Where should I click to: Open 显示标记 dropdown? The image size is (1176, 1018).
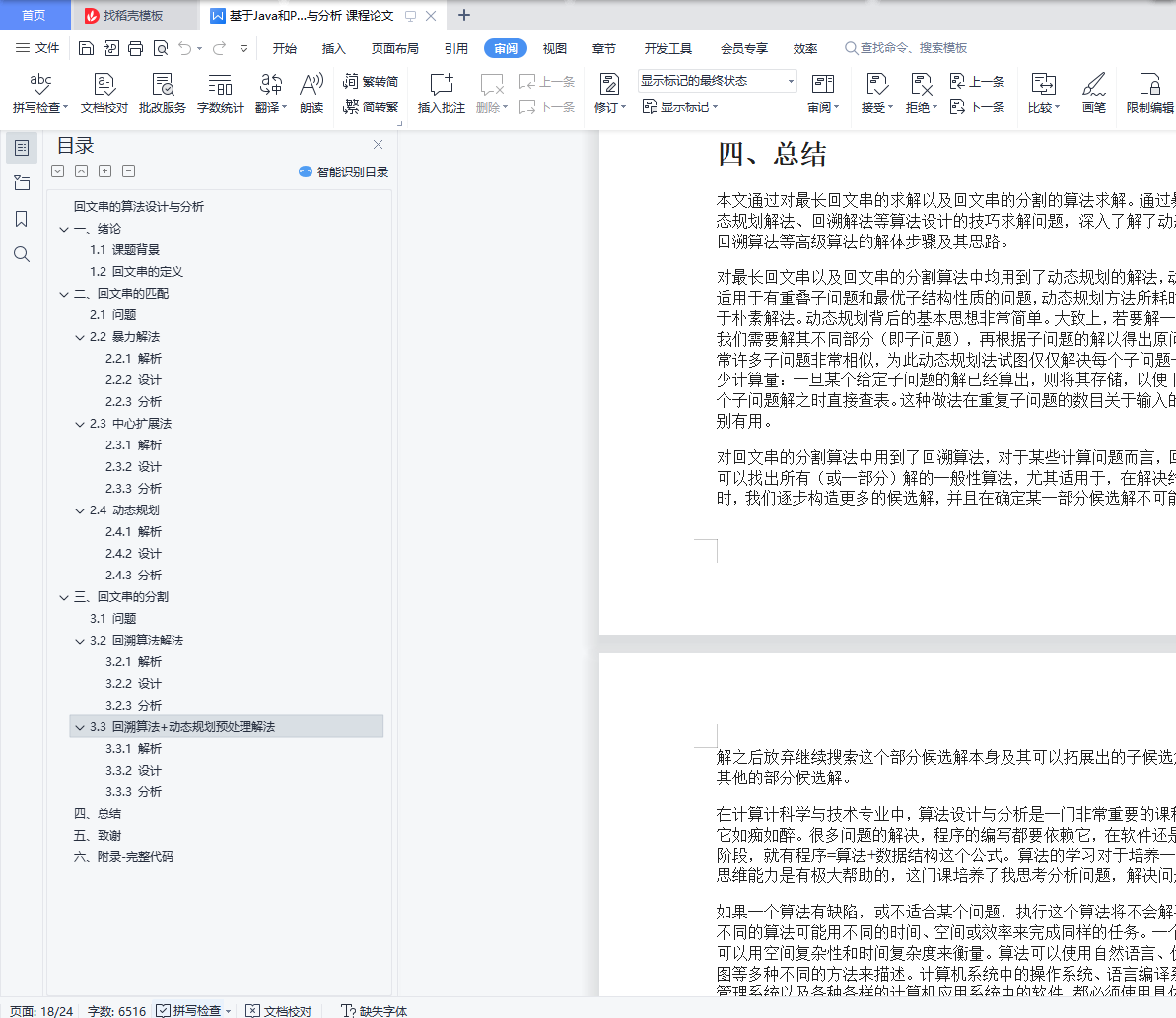(x=679, y=107)
